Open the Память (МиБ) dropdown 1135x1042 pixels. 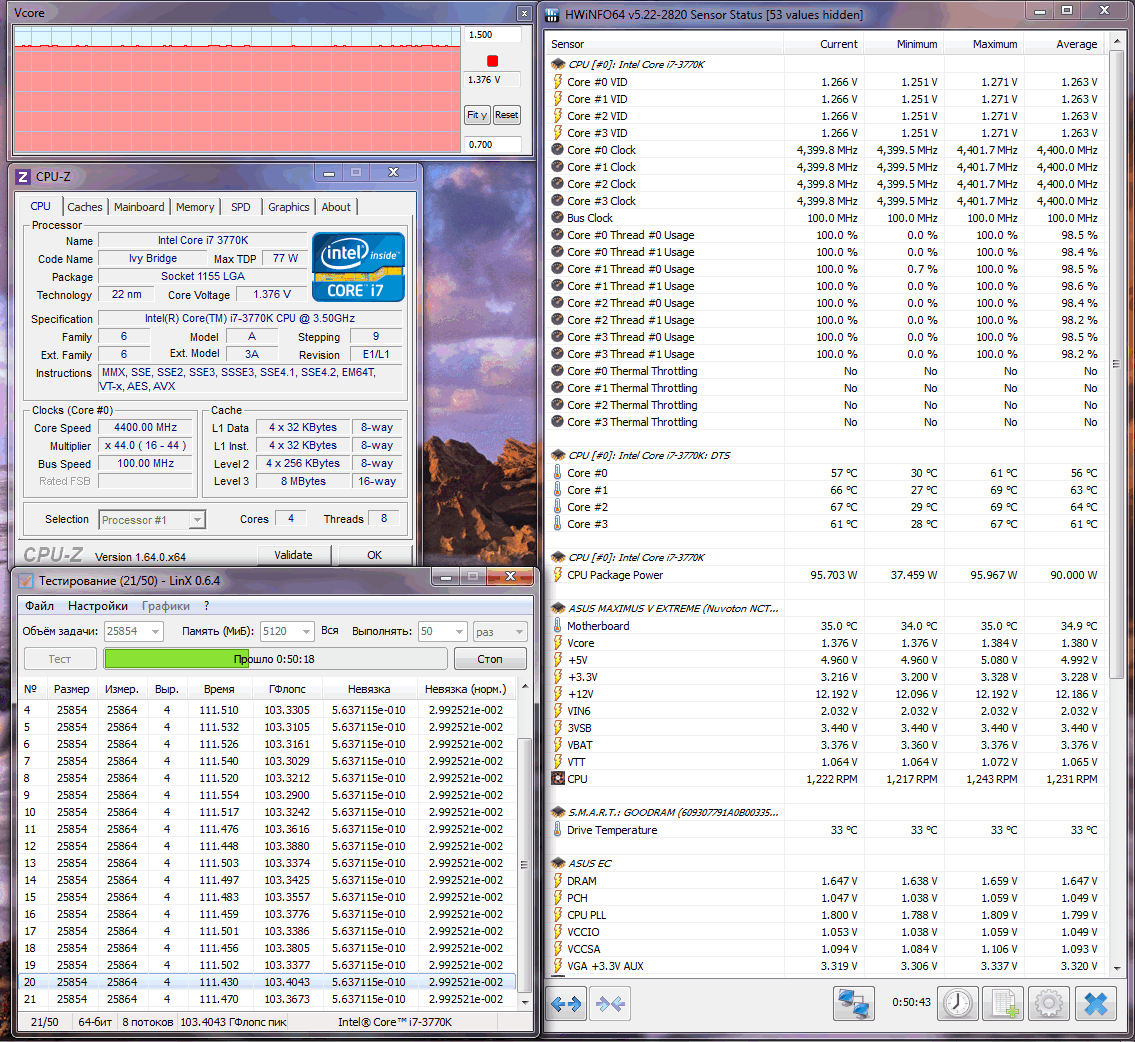click(x=287, y=632)
